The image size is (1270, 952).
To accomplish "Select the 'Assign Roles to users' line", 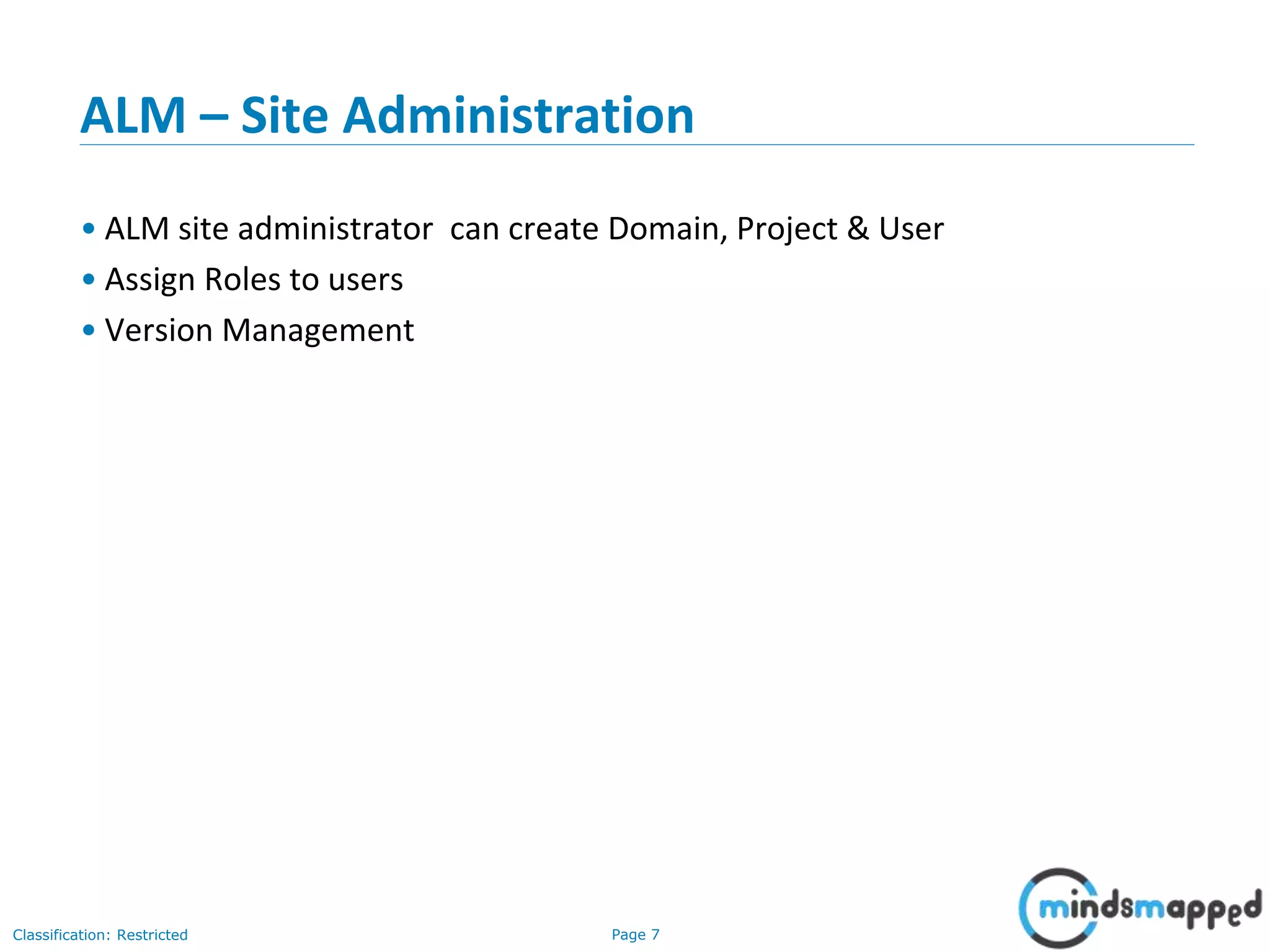I will point(254,280).
